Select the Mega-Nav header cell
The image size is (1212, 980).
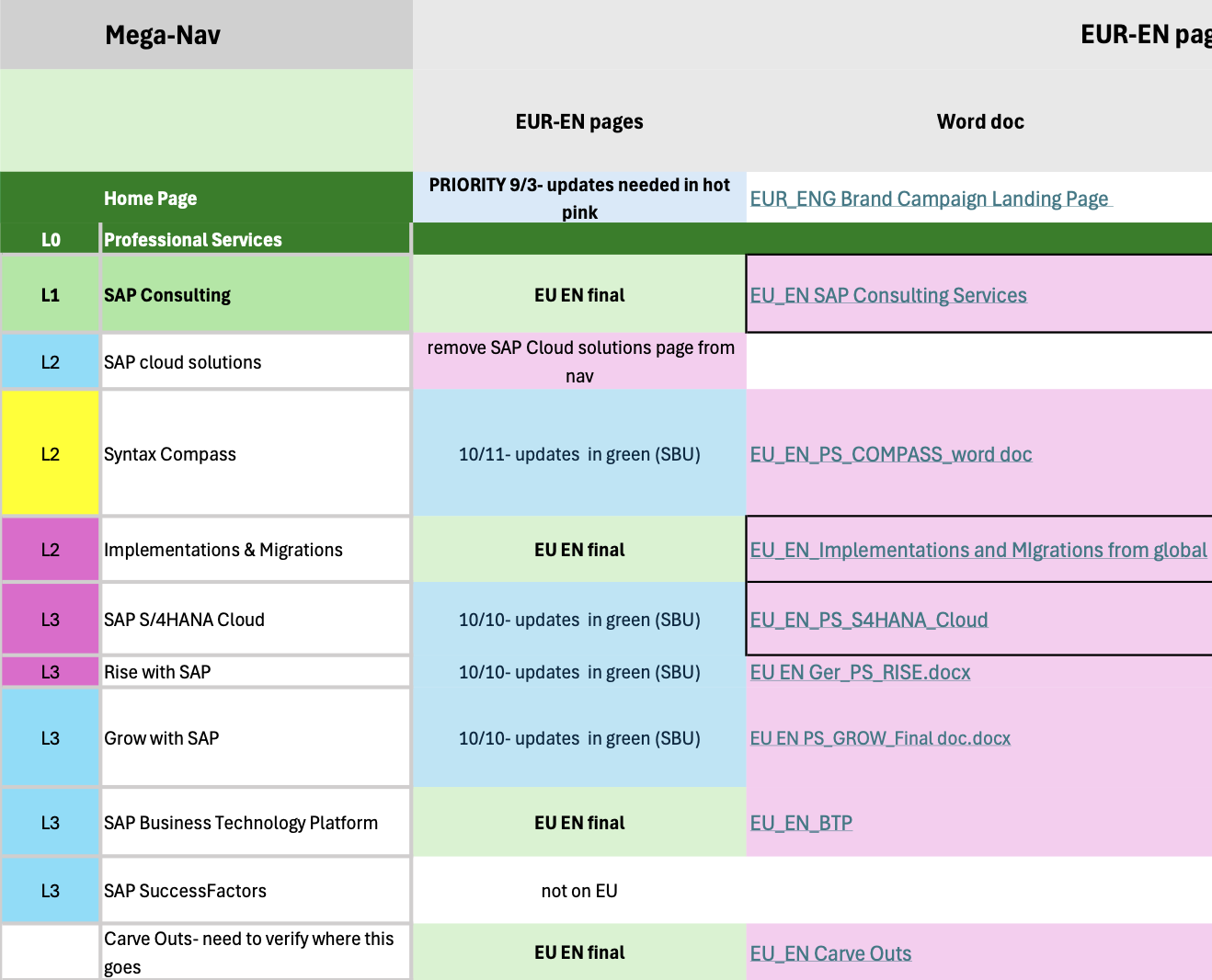pos(207,35)
